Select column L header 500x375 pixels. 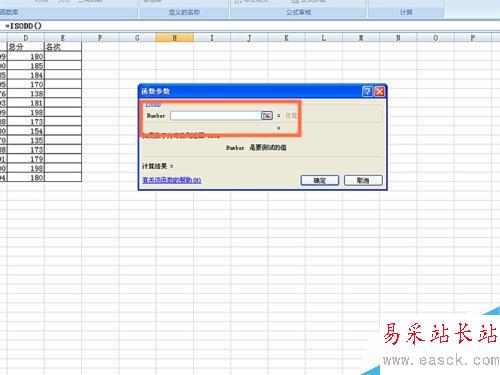click(x=324, y=38)
